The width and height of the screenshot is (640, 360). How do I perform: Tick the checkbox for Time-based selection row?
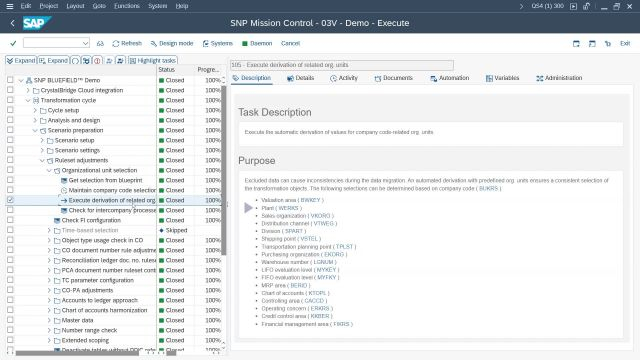coord(10,230)
